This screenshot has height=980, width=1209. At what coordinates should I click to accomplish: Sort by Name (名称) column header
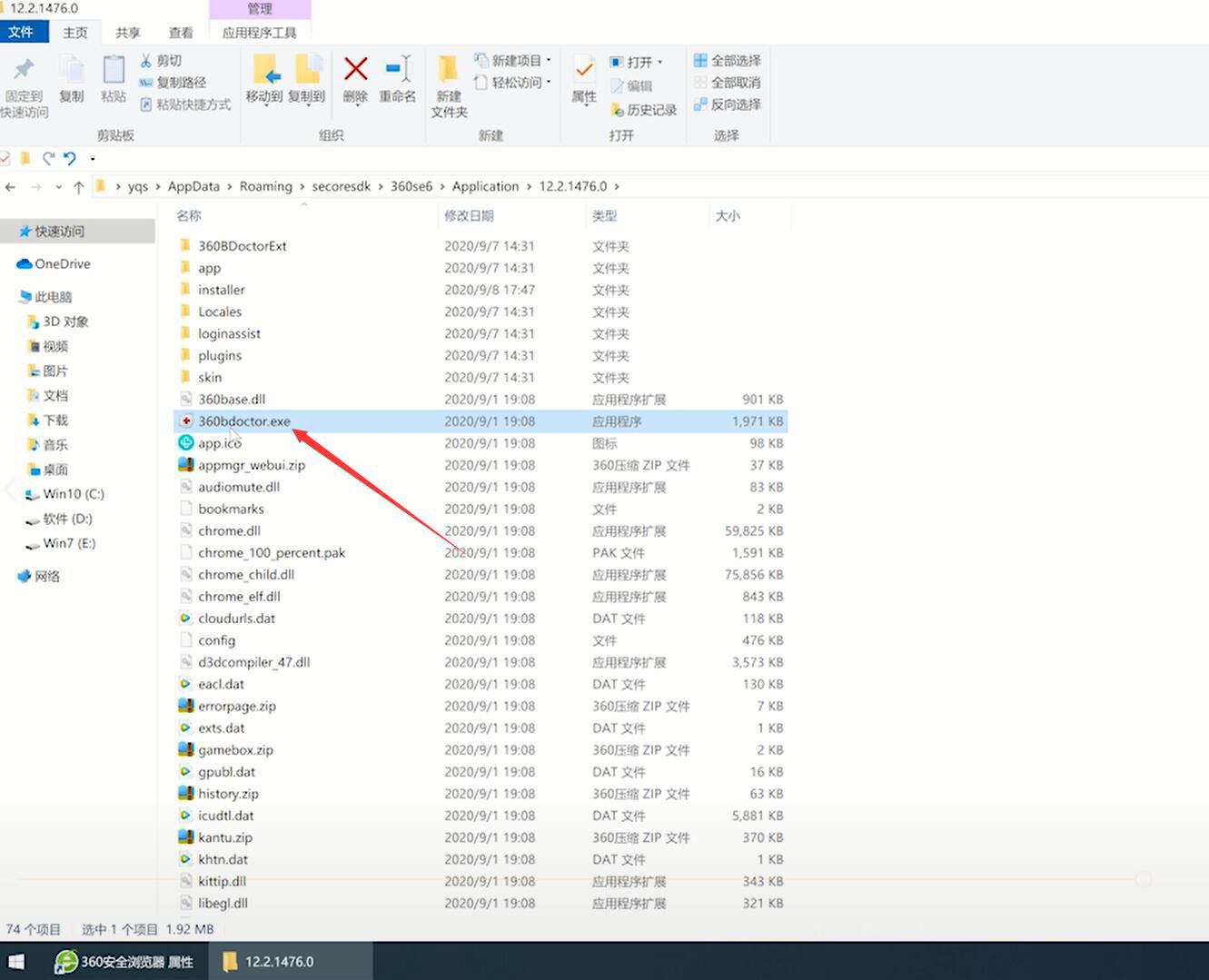pos(189,215)
